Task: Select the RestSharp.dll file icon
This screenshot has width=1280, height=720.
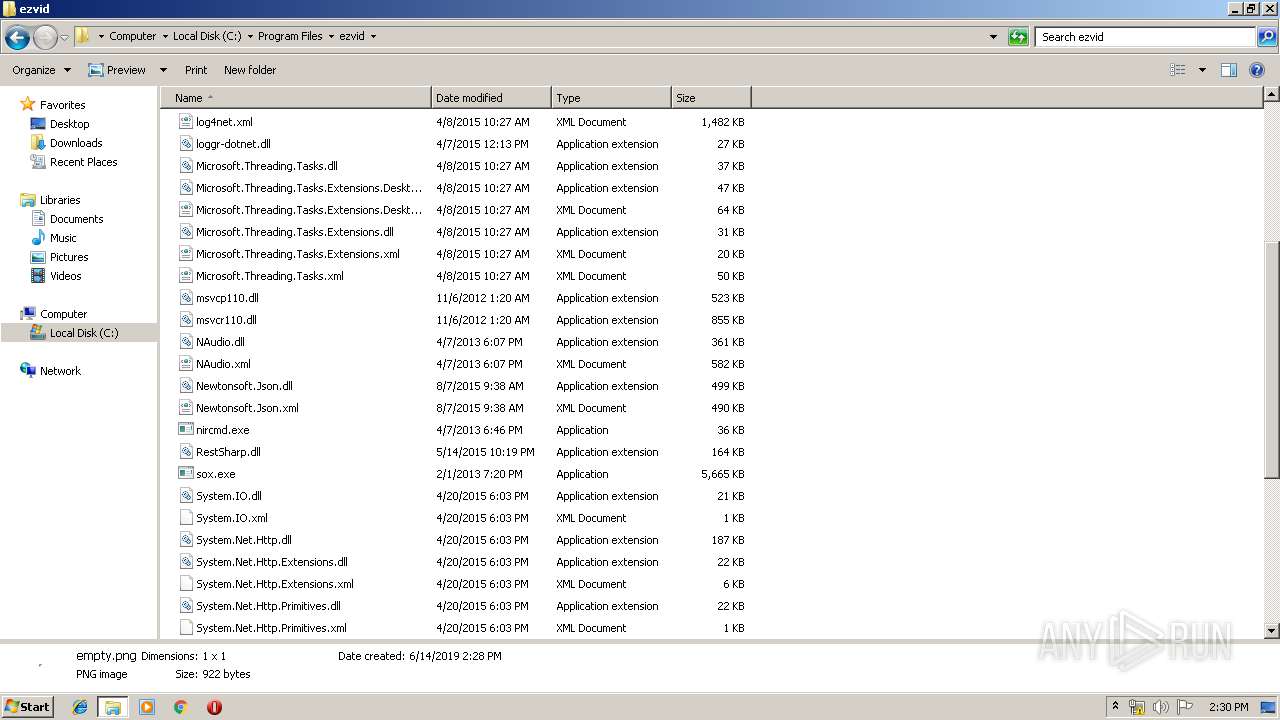Action: click(x=185, y=452)
